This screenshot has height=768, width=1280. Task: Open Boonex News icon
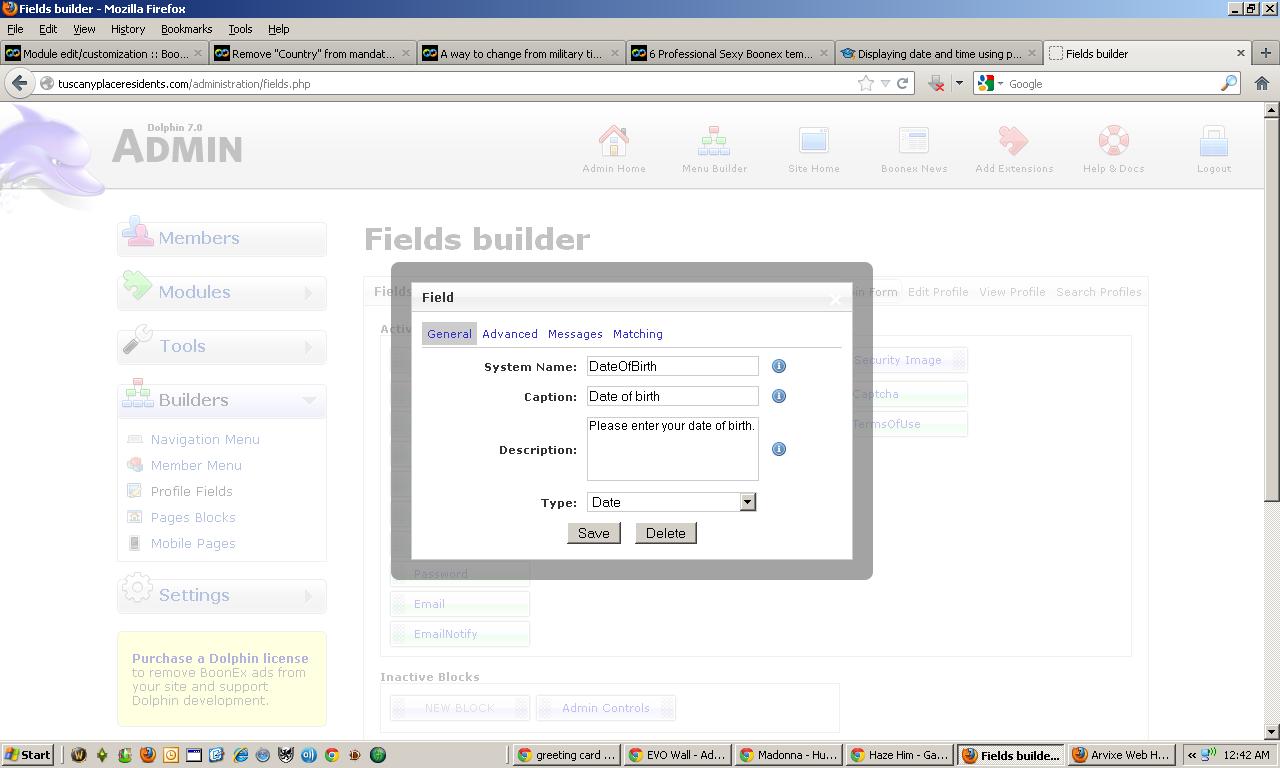coord(913,142)
